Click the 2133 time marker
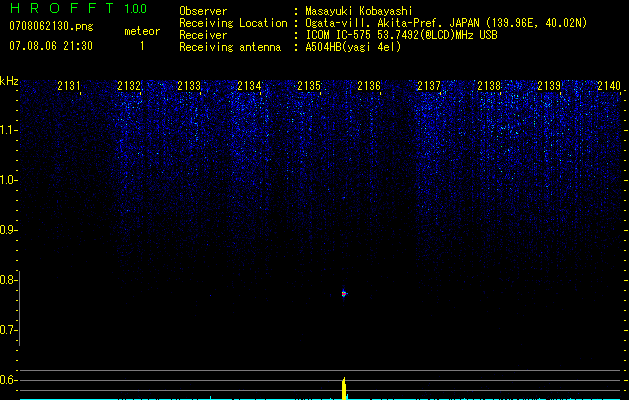The width and height of the screenshot is (629, 400). [189, 86]
